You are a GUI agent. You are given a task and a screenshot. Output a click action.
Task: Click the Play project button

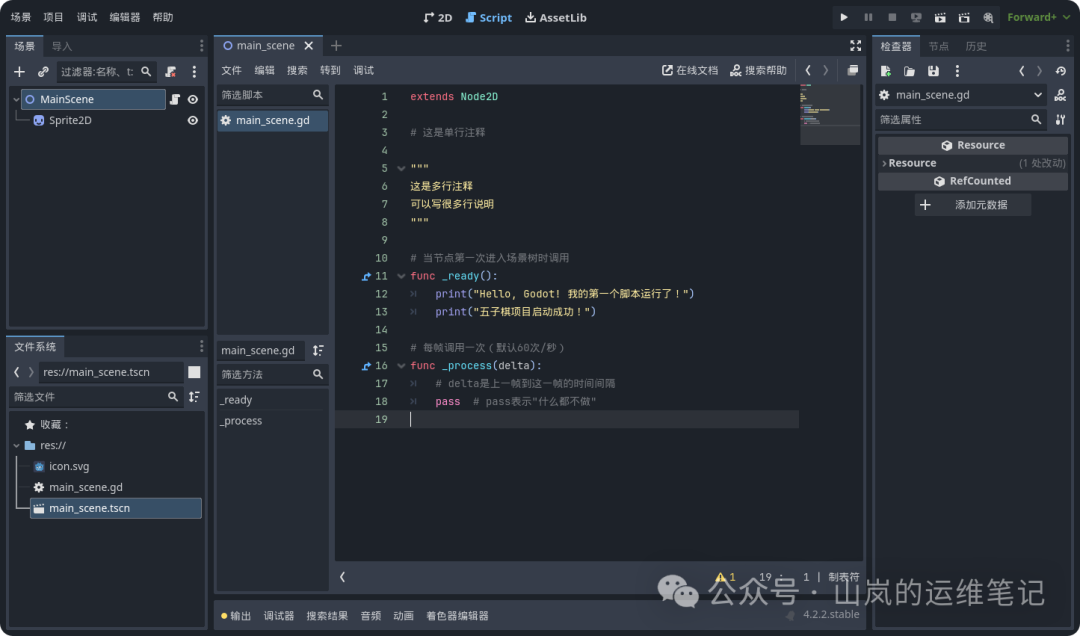(844, 17)
